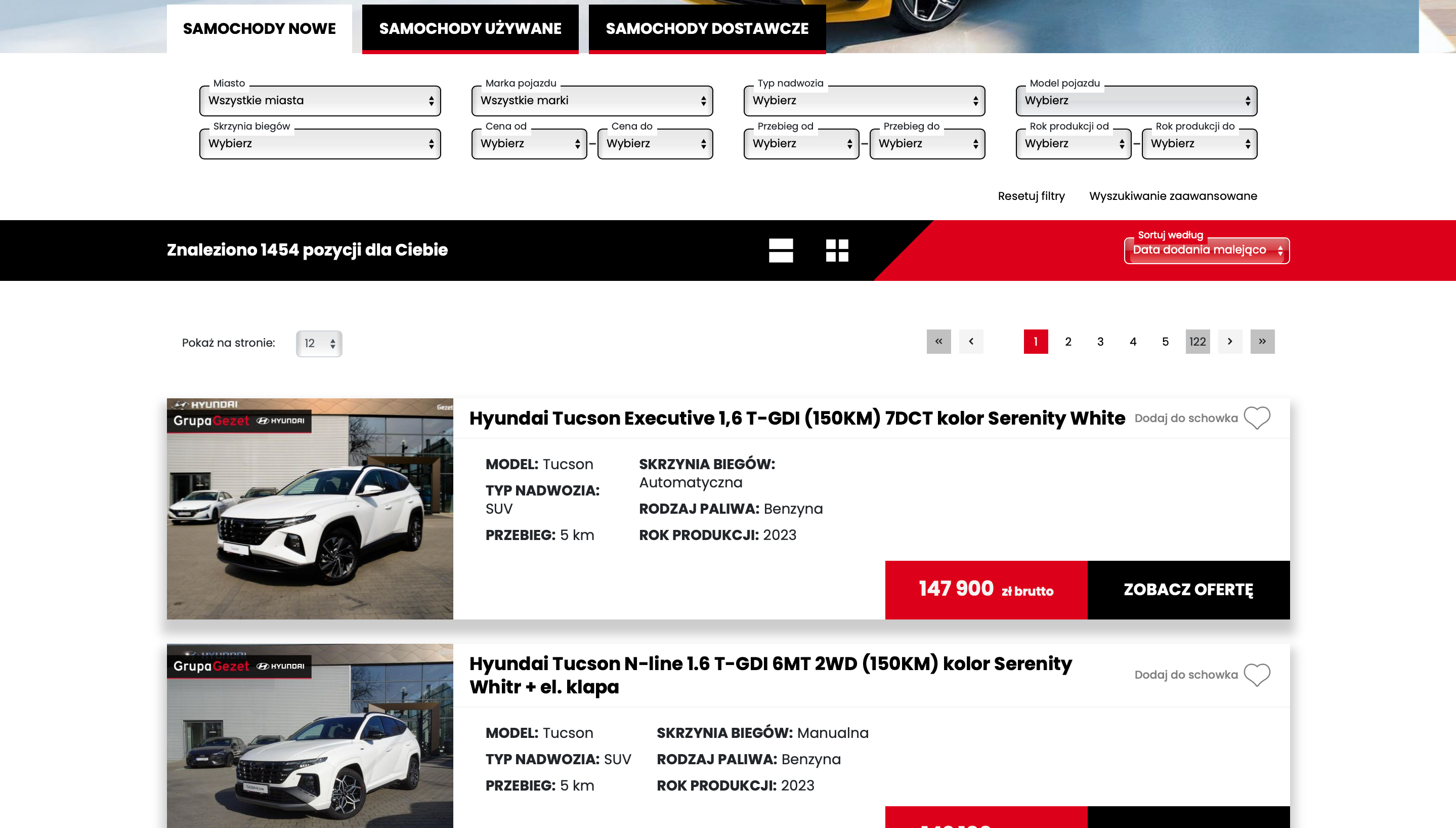The image size is (1456, 828).
Task: Select the Samochody nowe tab
Action: (x=259, y=28)
